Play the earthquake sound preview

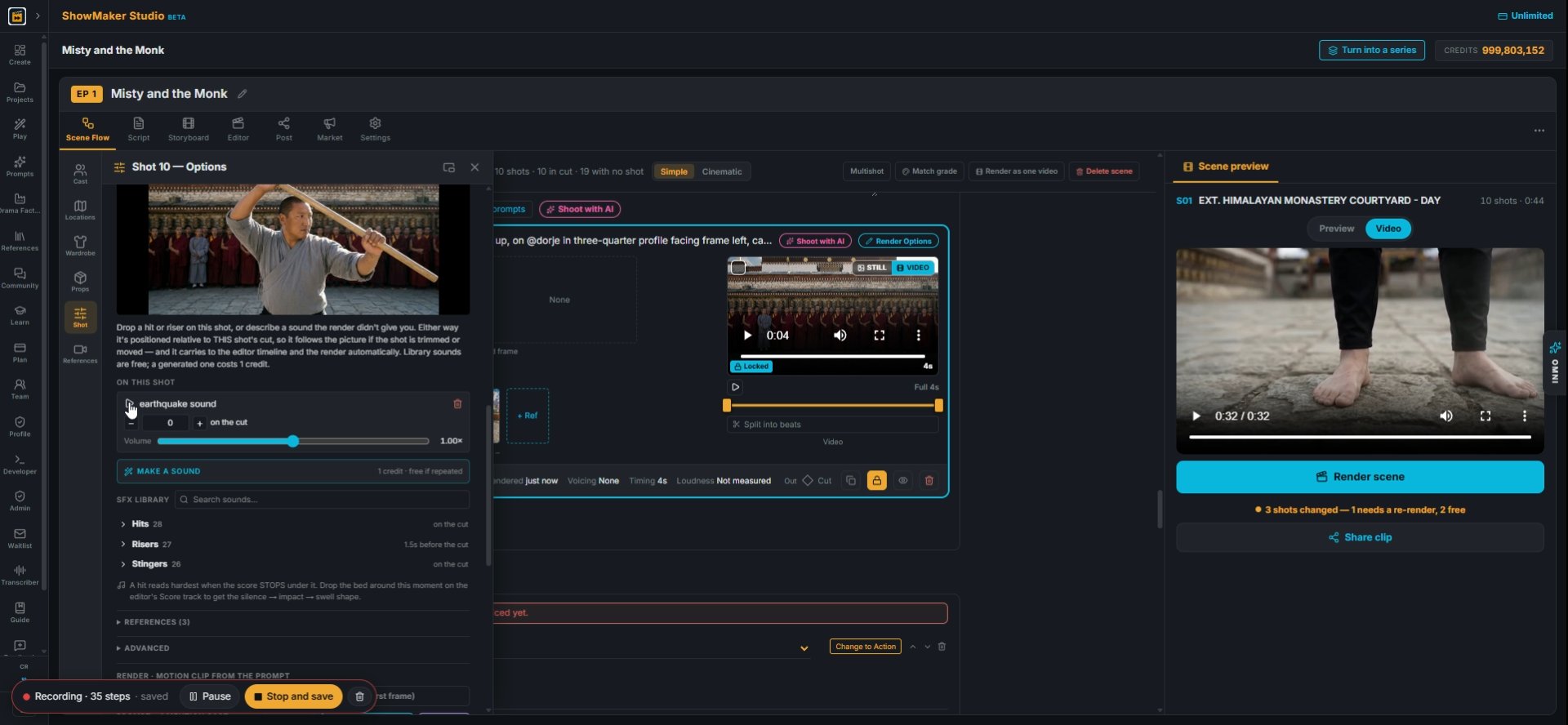(x=129, y=403)
